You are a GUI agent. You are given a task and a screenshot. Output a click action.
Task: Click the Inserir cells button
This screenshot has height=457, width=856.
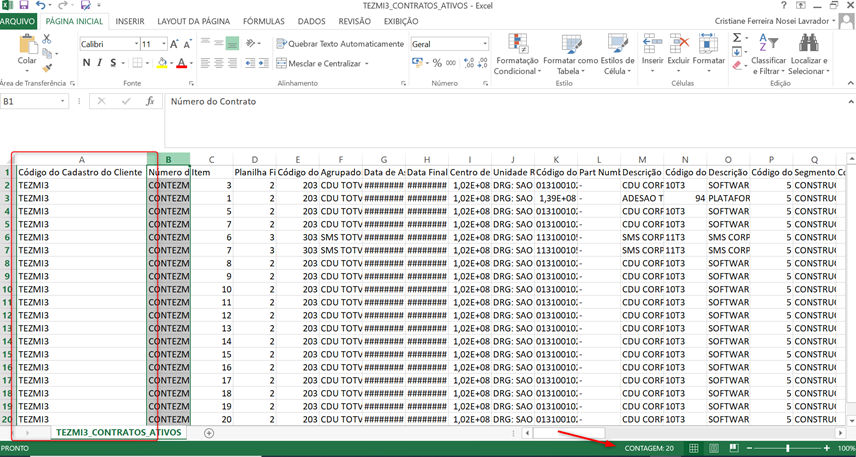pyautogui.click(x=652, y=53)
